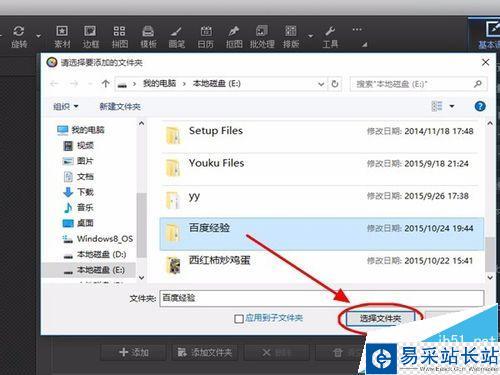Open the 日历 calendar tool
This screenshot has height=375, width=500.
tap(206, 37)
